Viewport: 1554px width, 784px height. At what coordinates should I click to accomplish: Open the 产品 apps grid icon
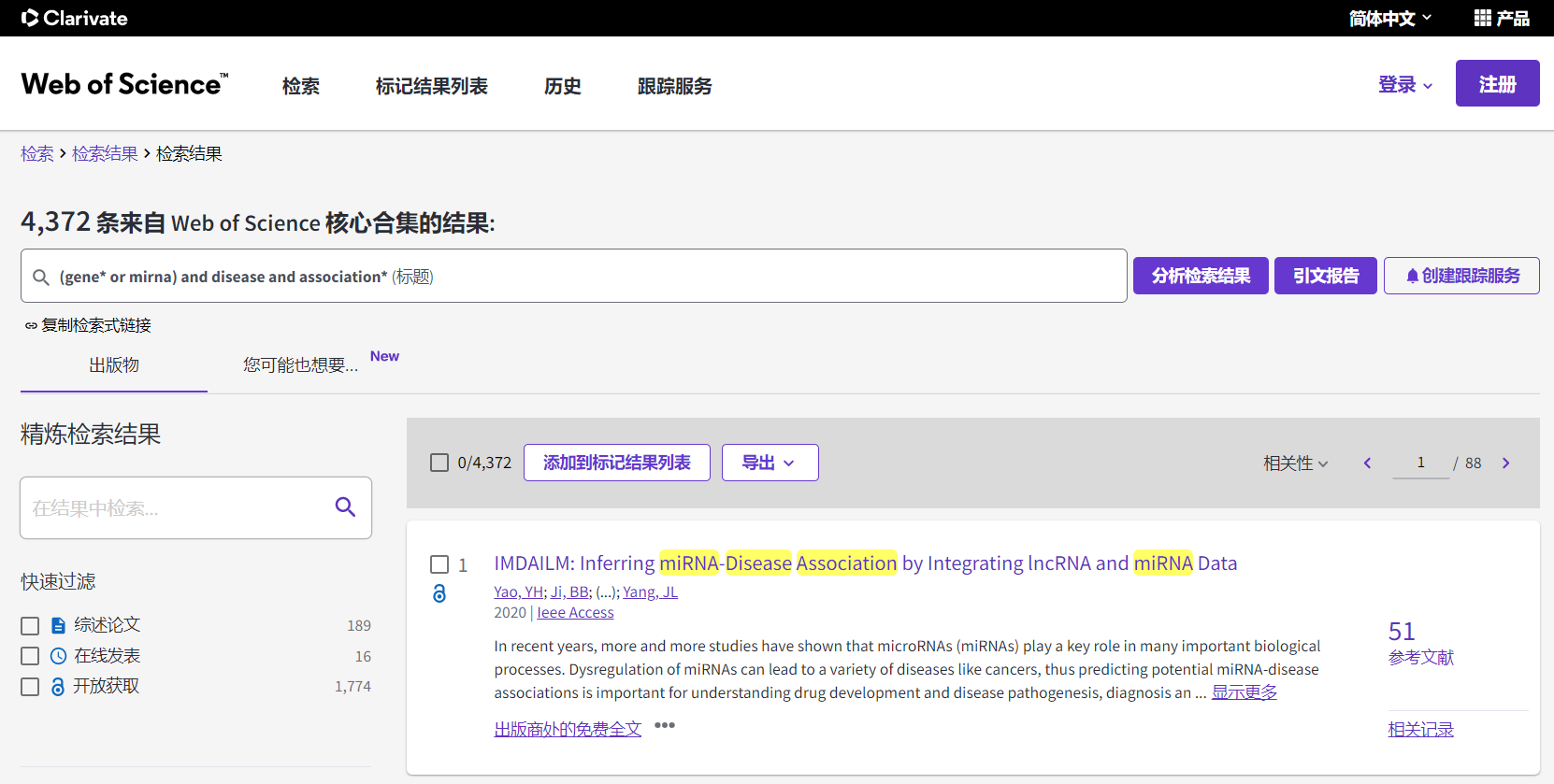(1482, 18)
